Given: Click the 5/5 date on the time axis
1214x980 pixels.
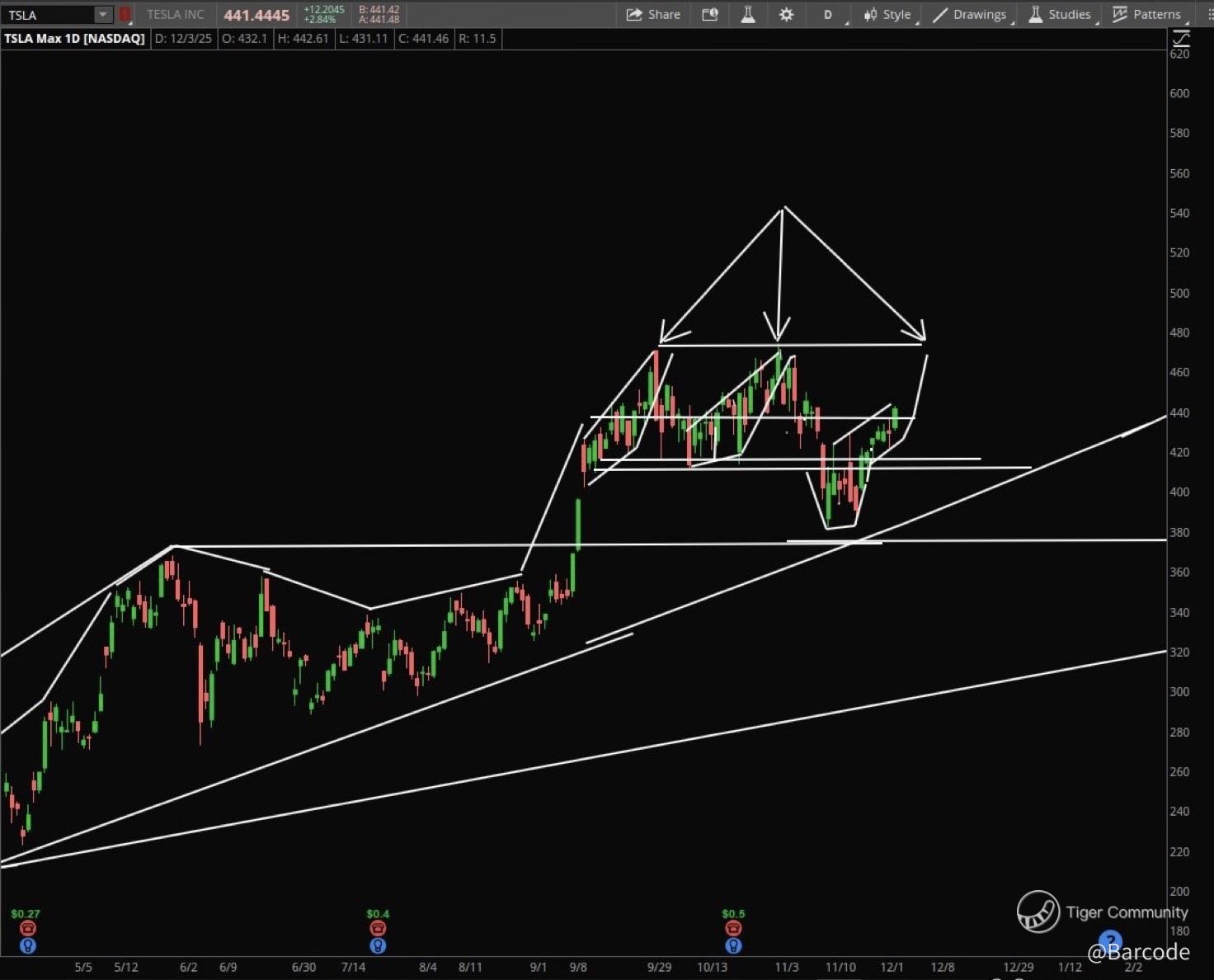Looking at the screenshot, I should pos(83,967).
